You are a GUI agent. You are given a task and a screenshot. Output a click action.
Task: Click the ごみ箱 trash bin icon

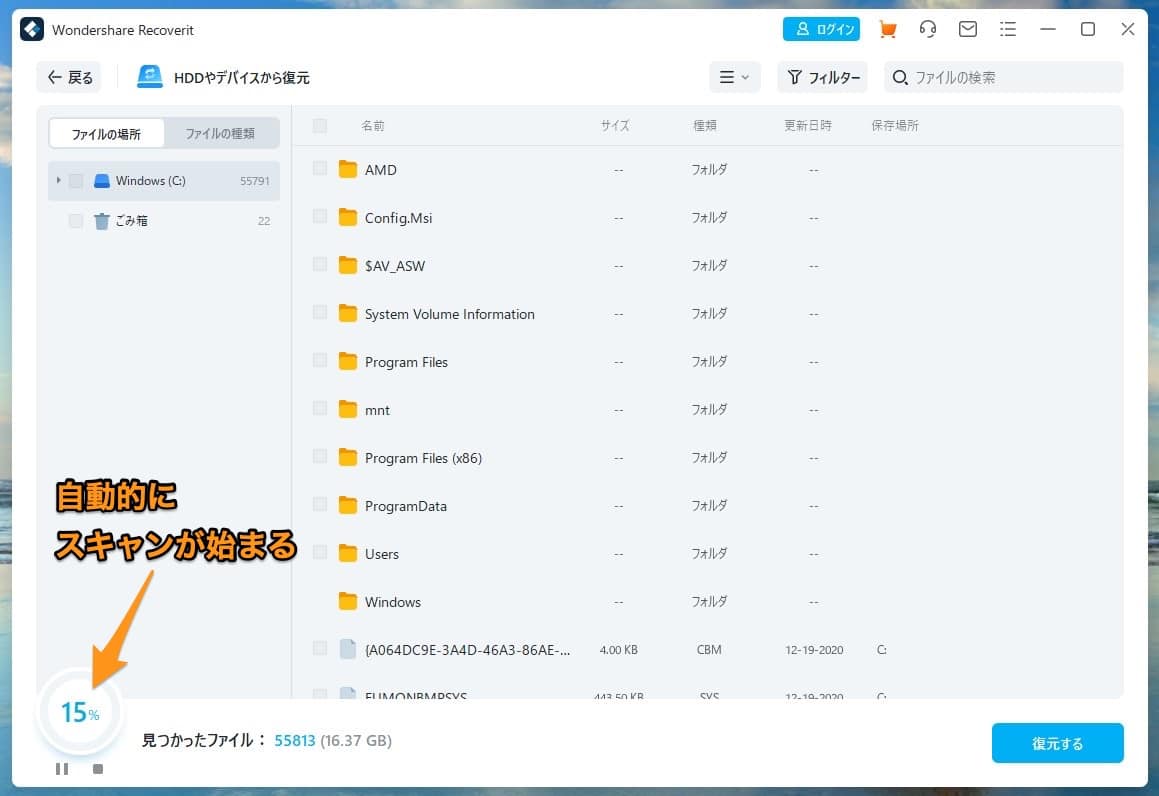pyautogui.click(x=102, y=221)
